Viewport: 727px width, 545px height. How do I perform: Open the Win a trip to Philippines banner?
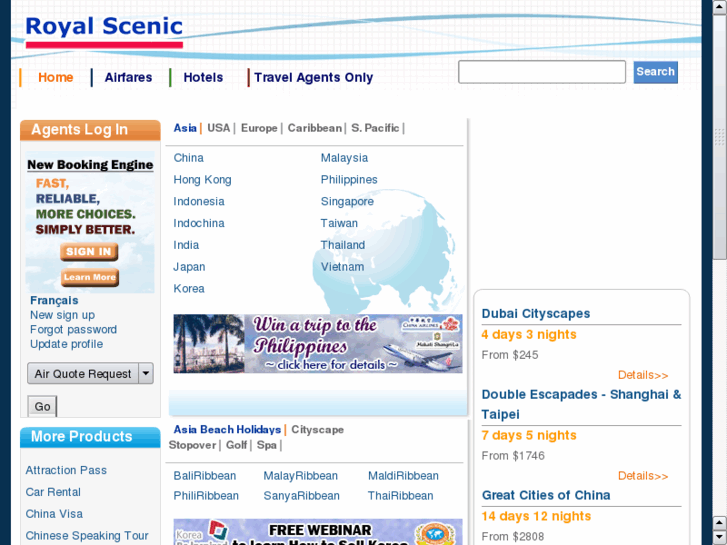click(318, 344)
